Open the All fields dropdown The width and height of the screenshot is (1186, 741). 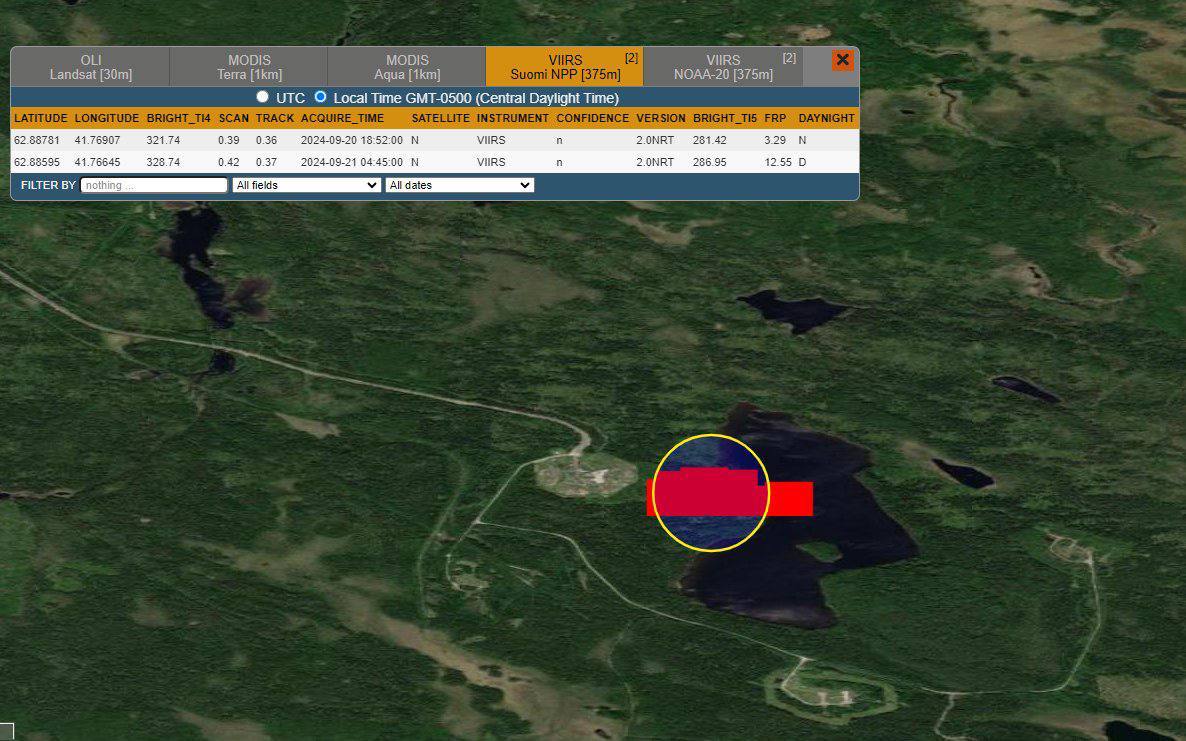[x=306, y=185]
